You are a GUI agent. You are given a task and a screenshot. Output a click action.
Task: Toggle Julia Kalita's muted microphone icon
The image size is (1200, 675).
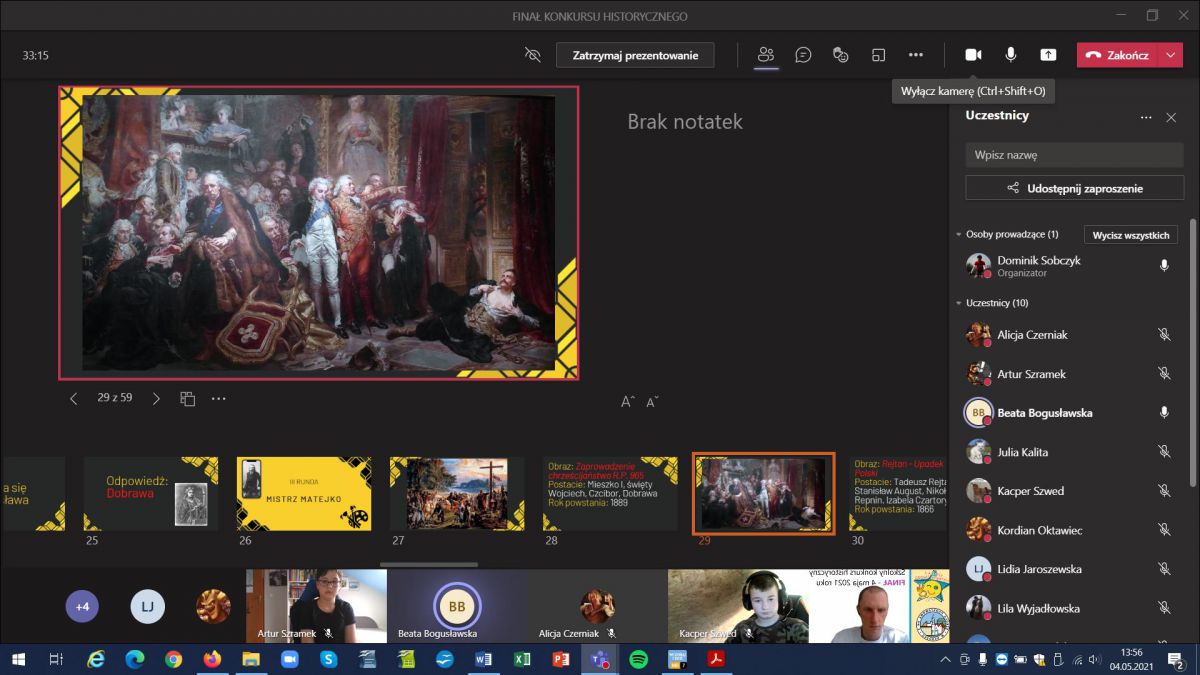click(1164, 452)
